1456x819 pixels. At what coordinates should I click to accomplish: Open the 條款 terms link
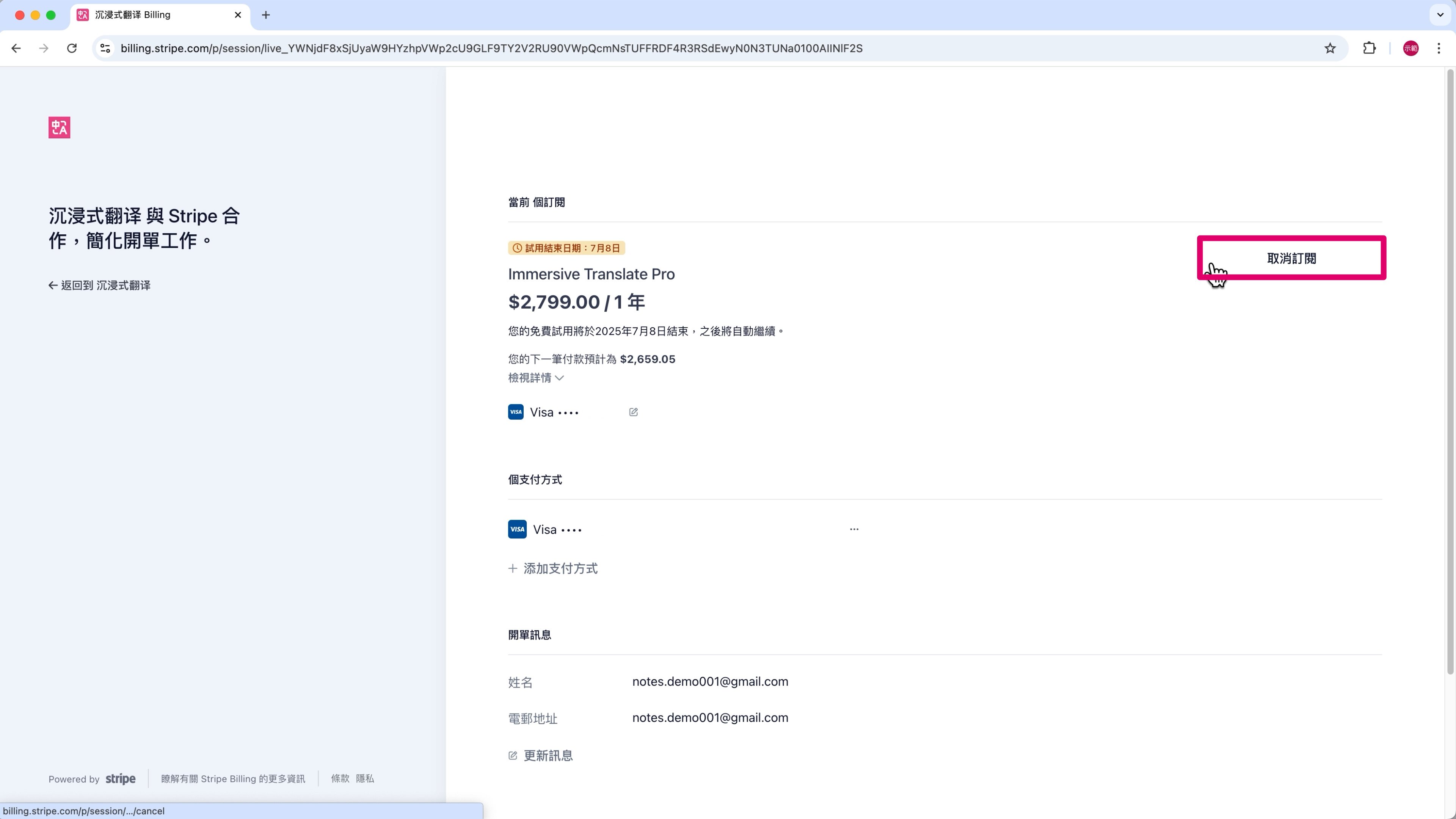click(x=340, y=779)
